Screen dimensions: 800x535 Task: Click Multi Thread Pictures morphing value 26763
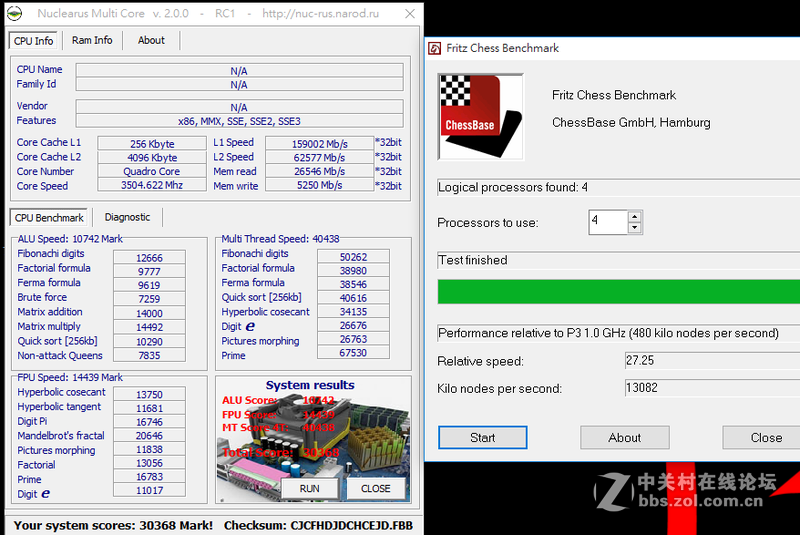pyautogui.click(x=353, y=339)
